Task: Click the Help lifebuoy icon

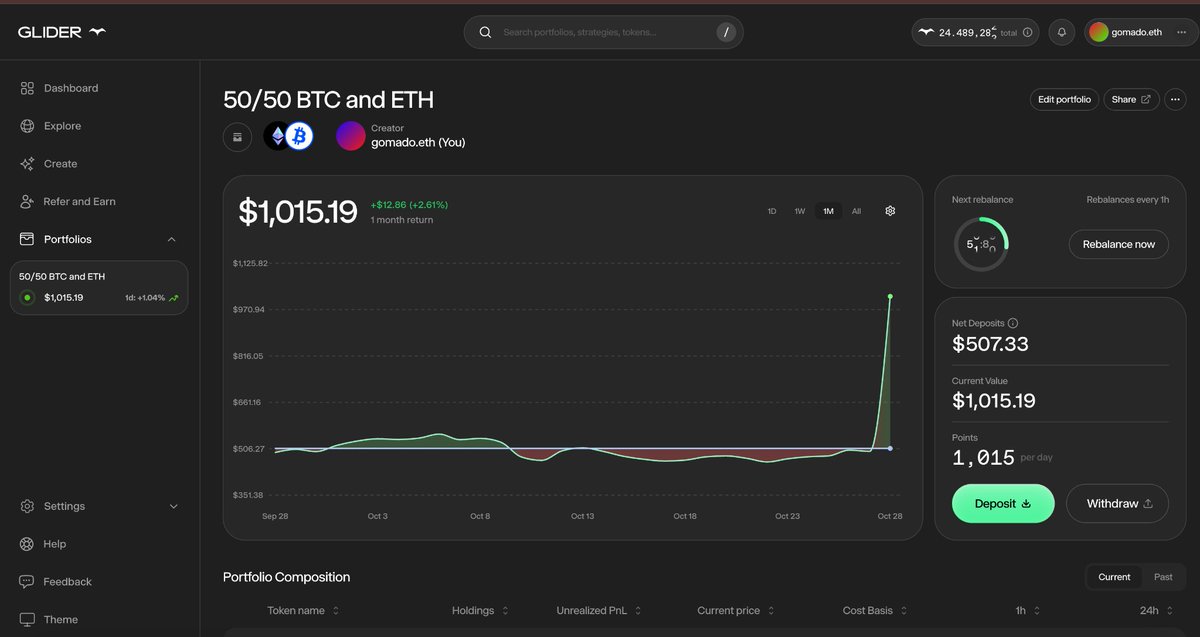Action: [27, 544]
